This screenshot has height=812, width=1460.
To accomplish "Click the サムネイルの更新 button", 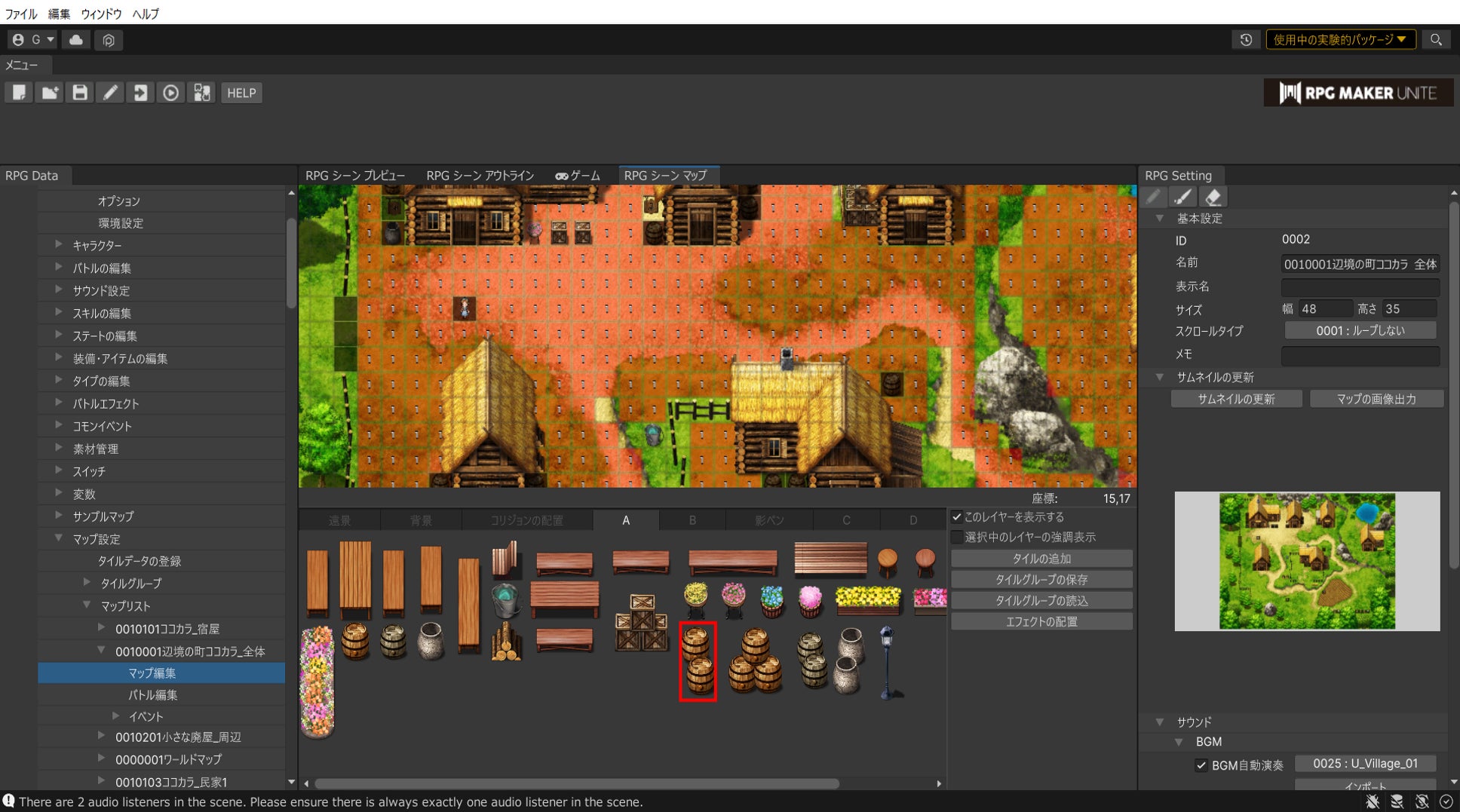I will (x=1236, y=399).
